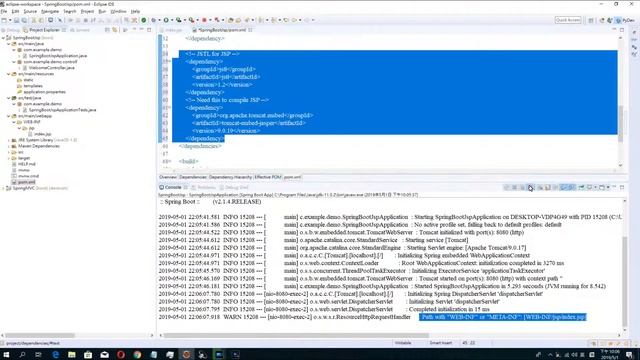Click the Debug bug toolbar icon
The image size is (640, 360).
pyautogui.click(x=153, y=20)
